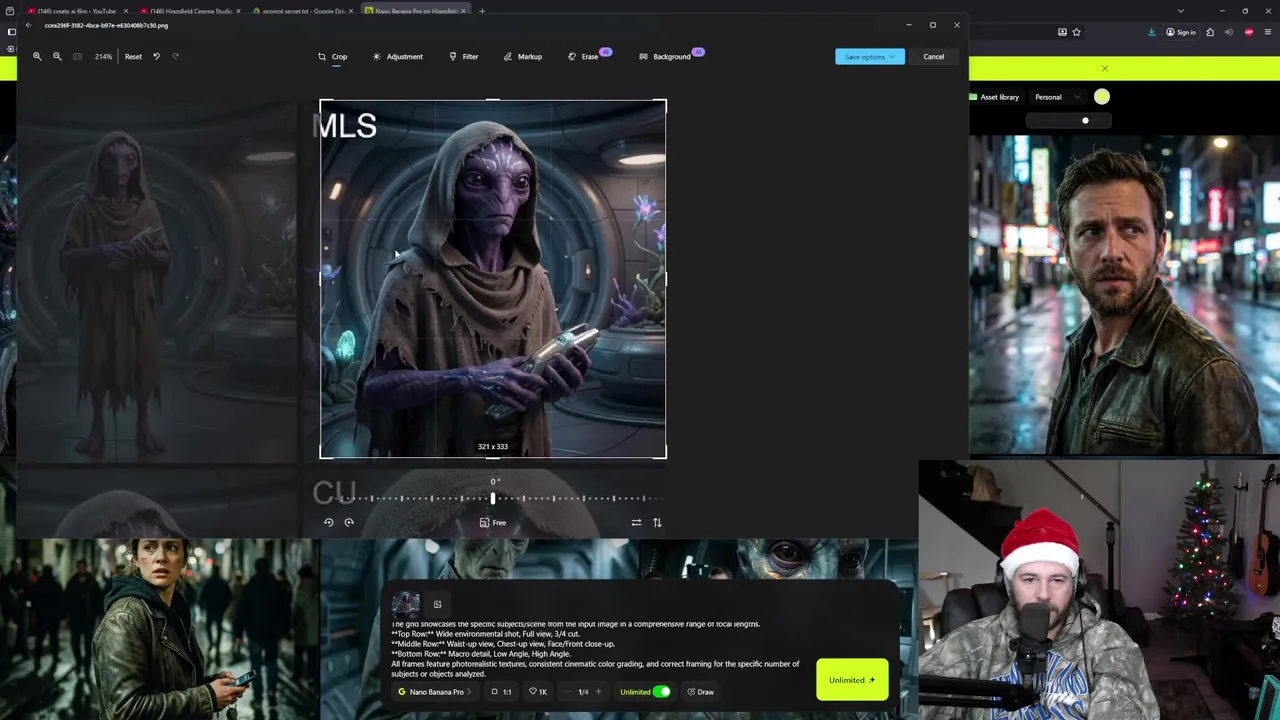Switch to the prompt secret.txt Google Drive tab

tap(302, 11)
